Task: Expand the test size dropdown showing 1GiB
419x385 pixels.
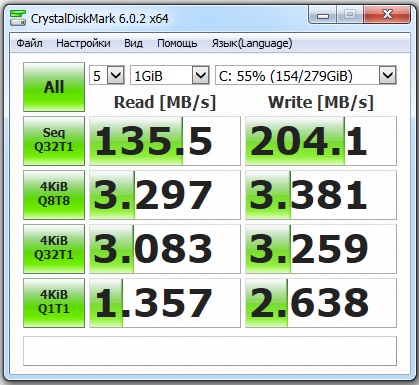Action: tap(170, 75)
